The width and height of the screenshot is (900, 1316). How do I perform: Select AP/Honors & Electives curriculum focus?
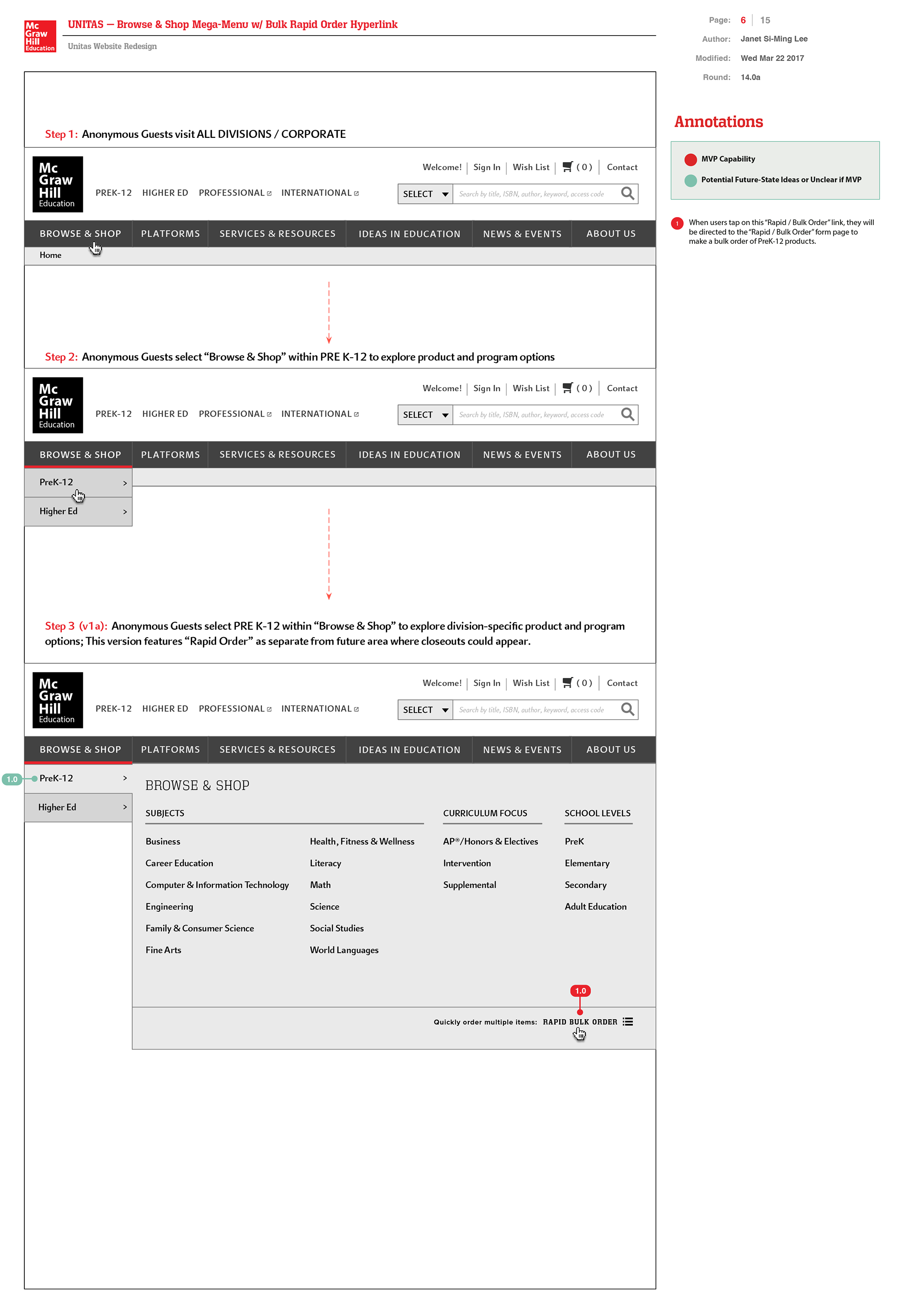tap(491, 842)
